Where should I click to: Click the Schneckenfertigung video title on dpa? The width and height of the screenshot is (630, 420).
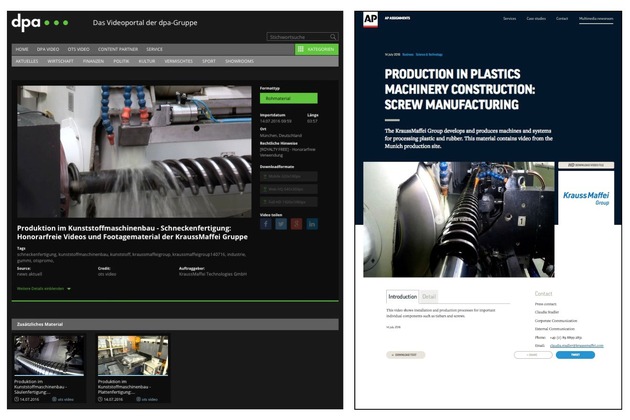coord(132,233)
